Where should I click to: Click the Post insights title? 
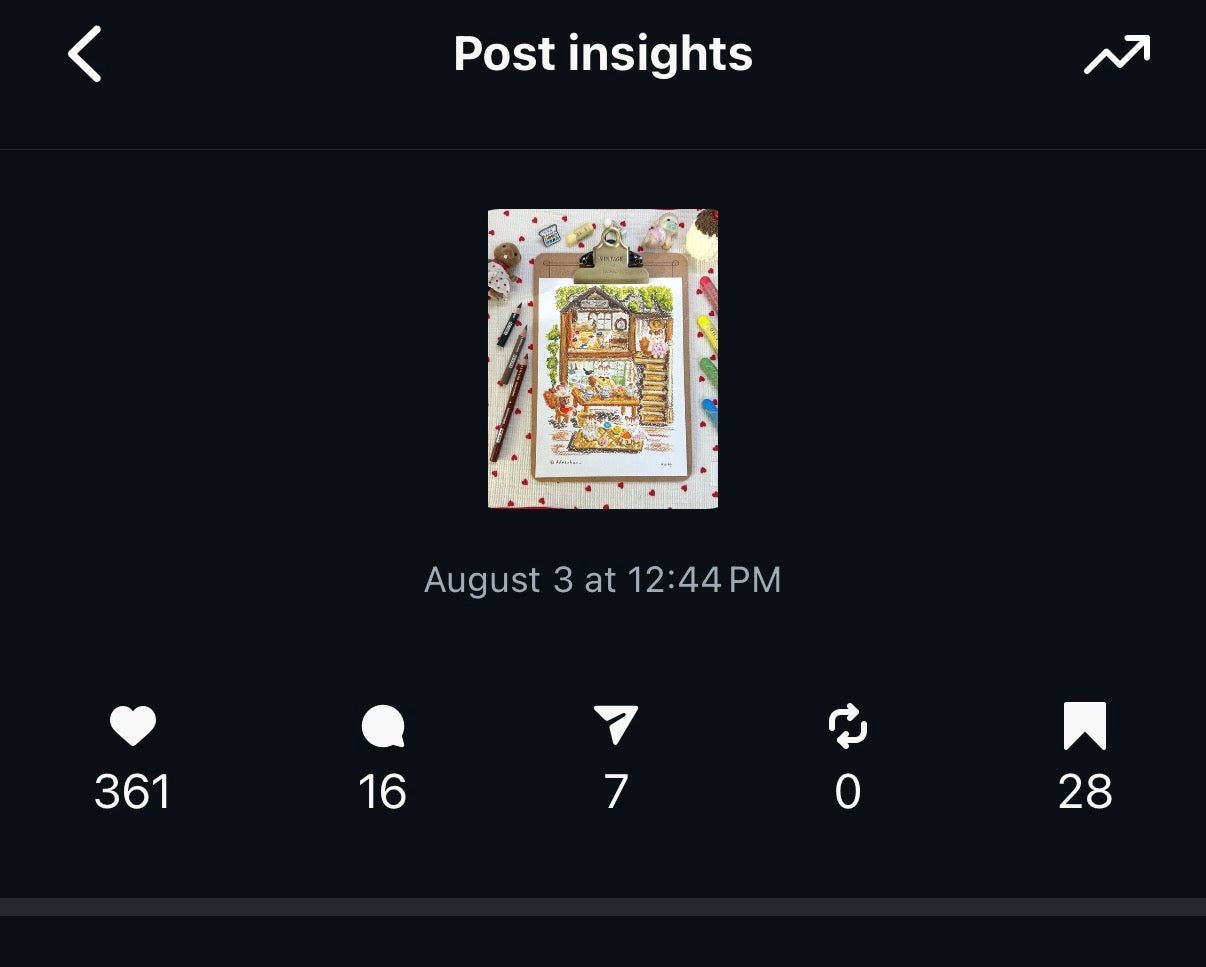(x=603, y=54)
